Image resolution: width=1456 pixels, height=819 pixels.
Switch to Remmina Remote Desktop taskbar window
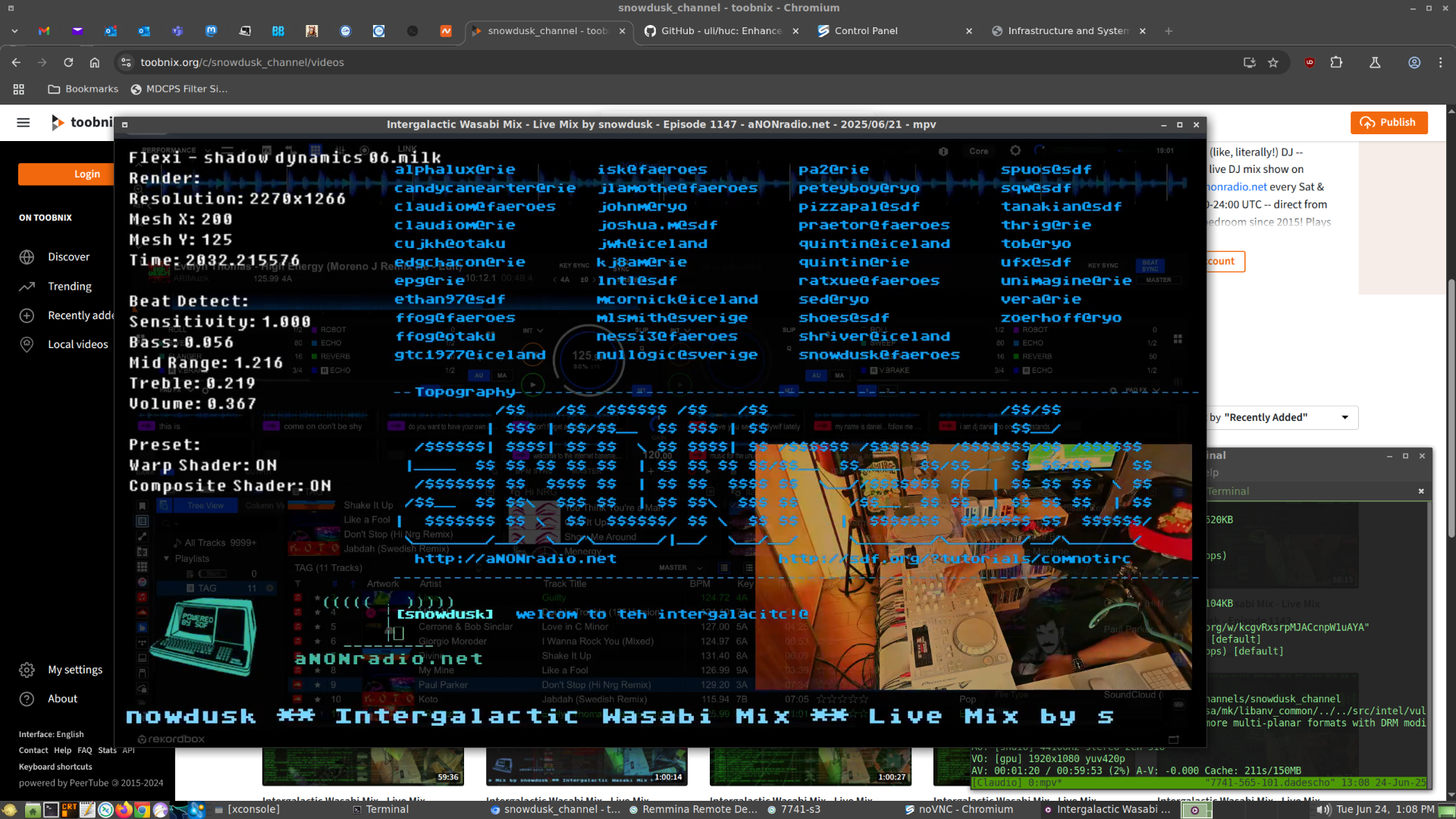(x=693, y=809)
